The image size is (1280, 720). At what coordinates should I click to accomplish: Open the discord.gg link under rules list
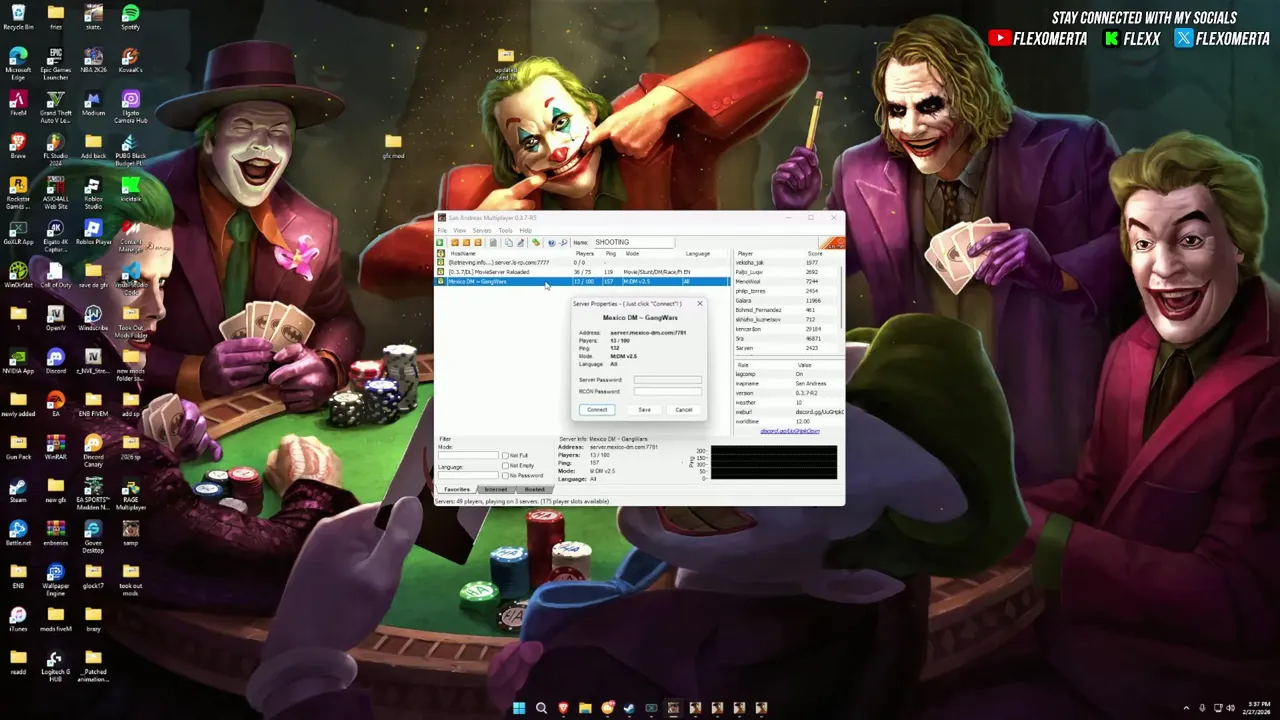(x=790, y=431)
